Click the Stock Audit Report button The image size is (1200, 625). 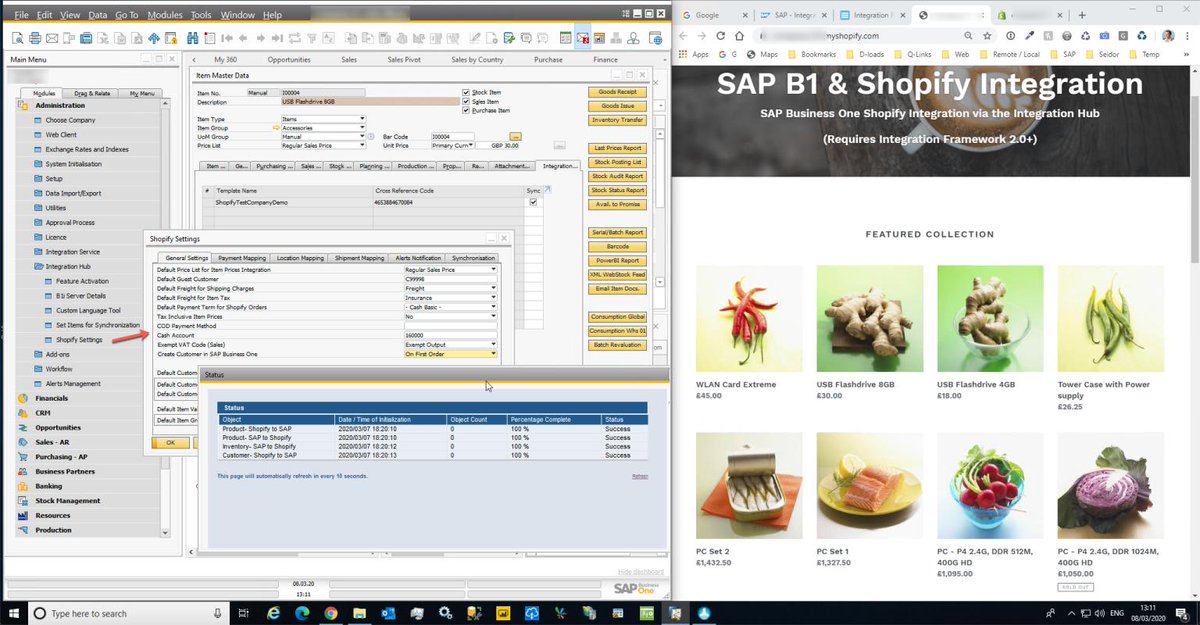tap(617, 176)
